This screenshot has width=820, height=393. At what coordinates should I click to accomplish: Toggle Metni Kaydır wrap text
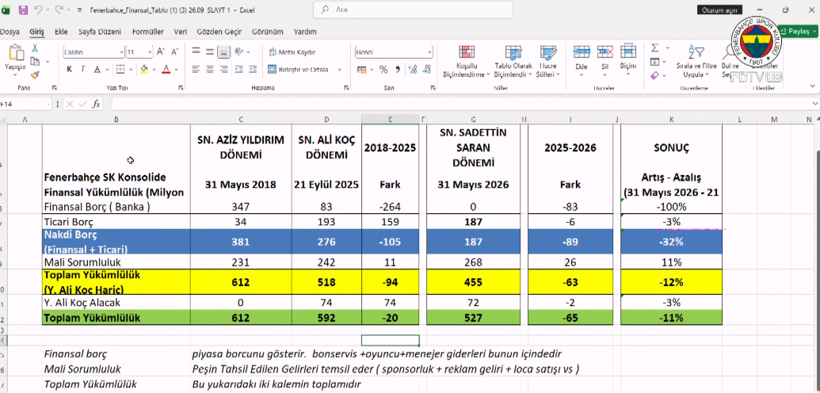292,52
